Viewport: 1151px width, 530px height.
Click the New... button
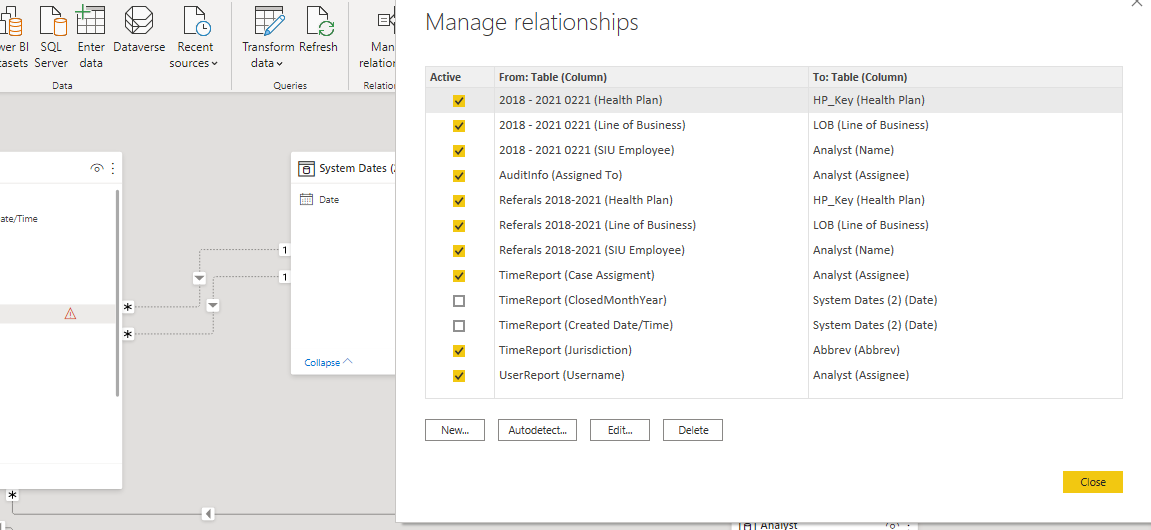click(x=454, y=430)
